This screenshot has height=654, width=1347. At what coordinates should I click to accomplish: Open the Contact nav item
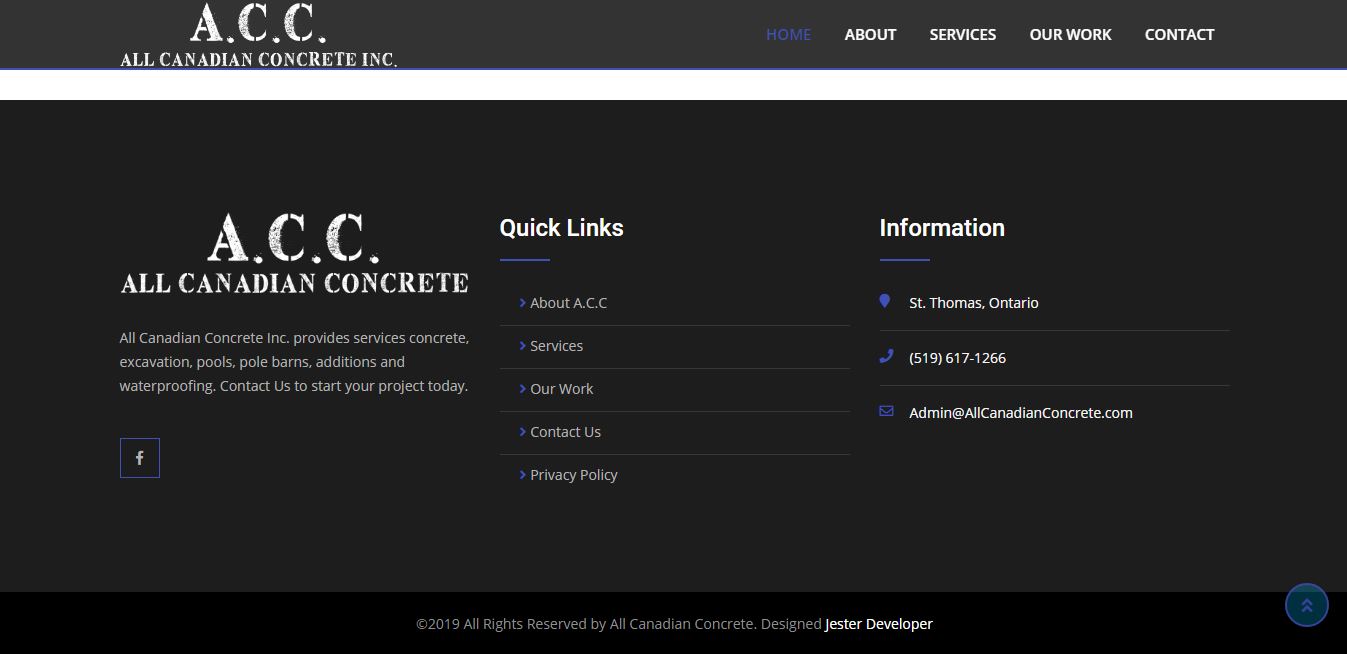(x=1179, y=34)
